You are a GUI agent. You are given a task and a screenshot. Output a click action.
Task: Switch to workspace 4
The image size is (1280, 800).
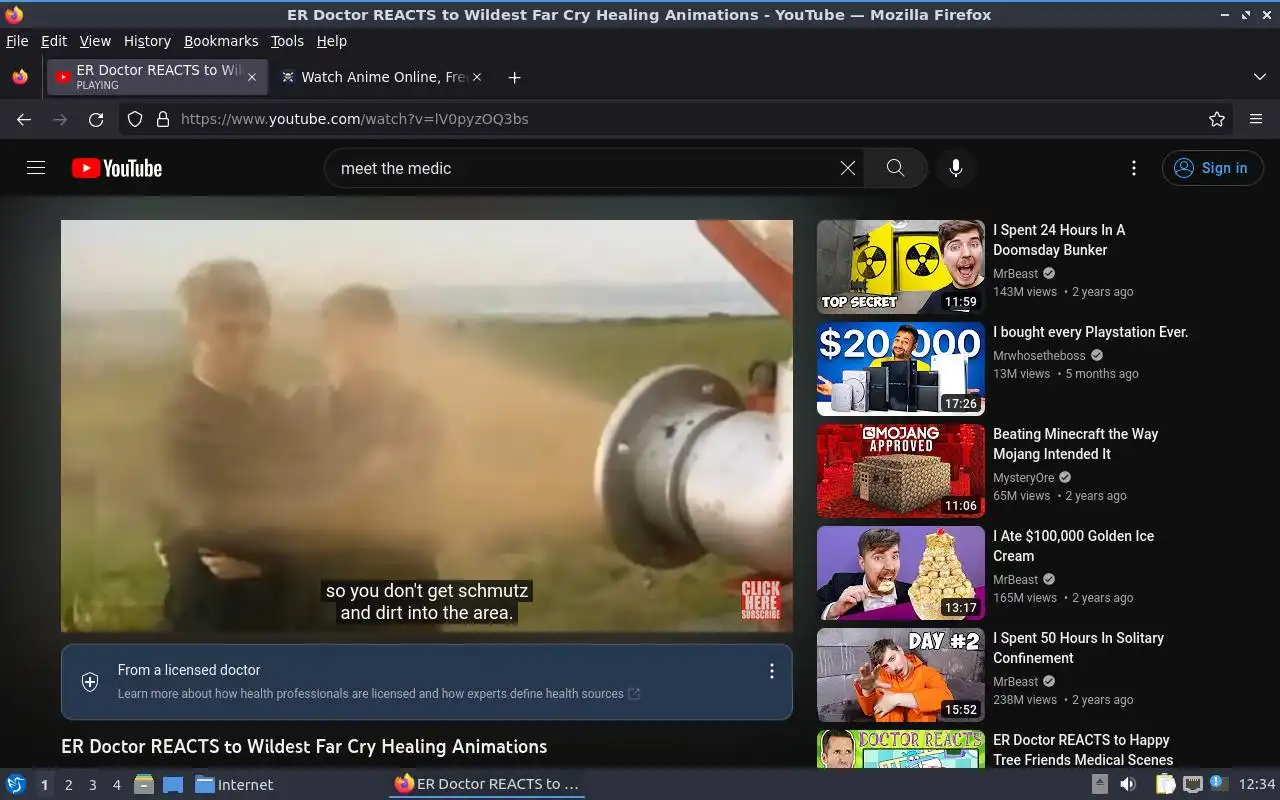coord(116,785)
